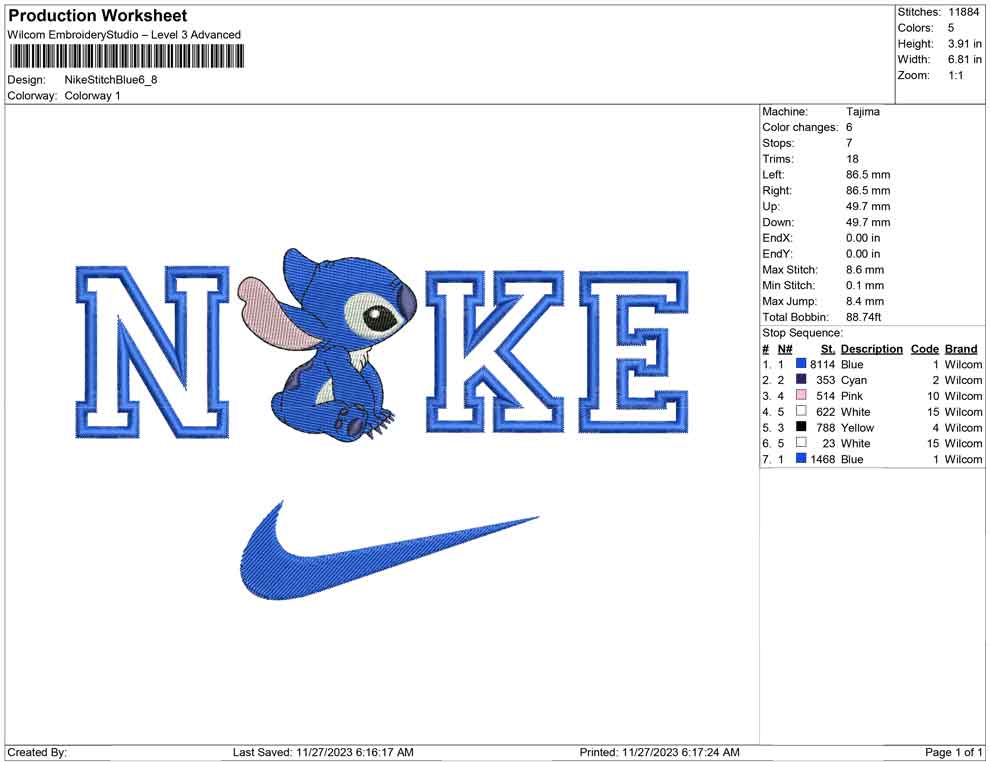The width and height of the screenshot is (990, 762).
Task: Click the white swatch beside 23 stitches
Action: pyautogui.click(x=801, y=443)
